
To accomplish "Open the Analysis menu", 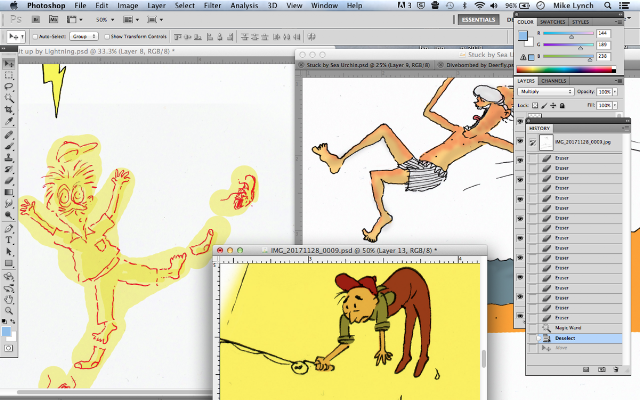I will 244,5.
